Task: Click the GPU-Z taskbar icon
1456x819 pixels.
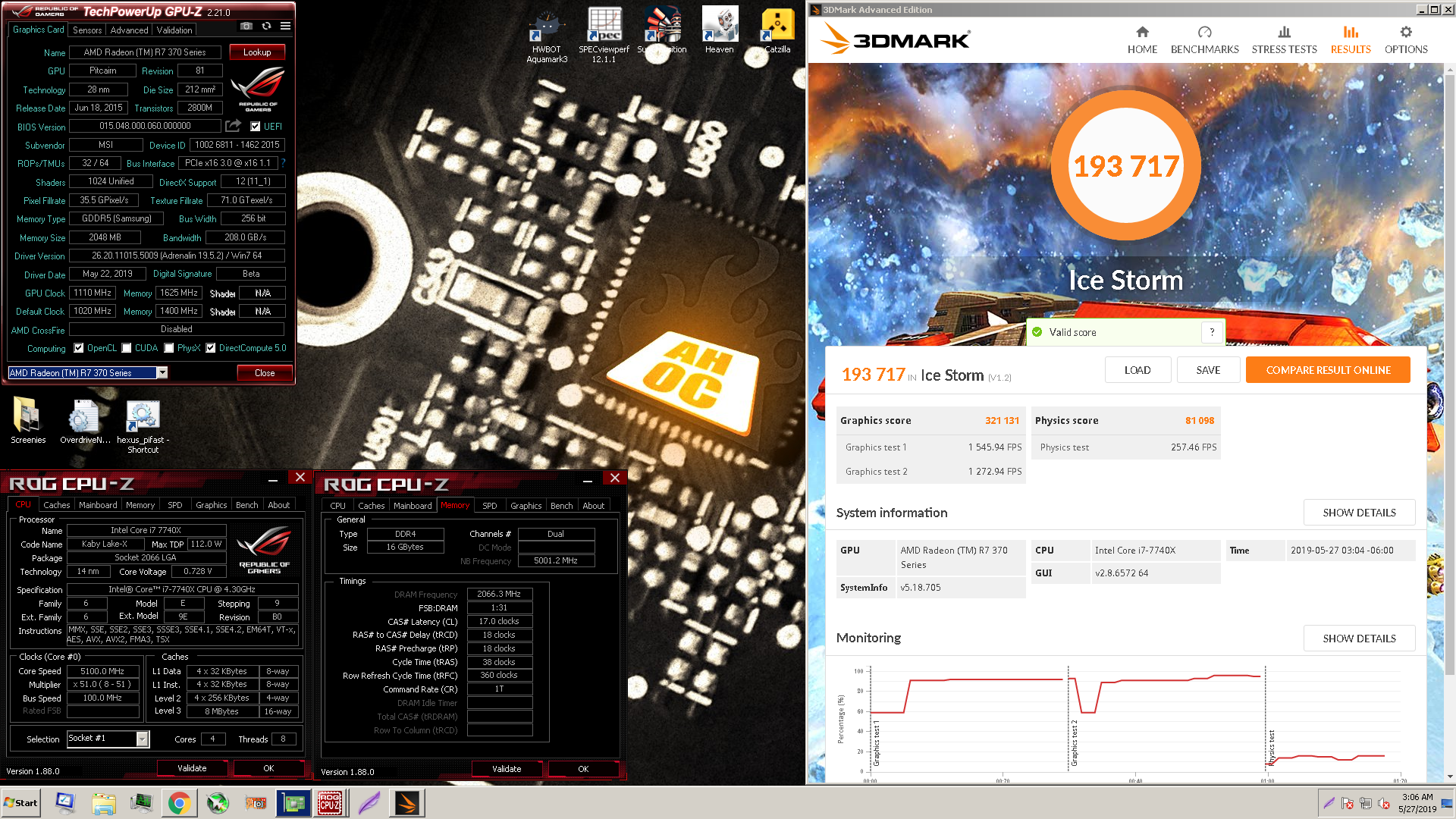Action: (293, 803)
